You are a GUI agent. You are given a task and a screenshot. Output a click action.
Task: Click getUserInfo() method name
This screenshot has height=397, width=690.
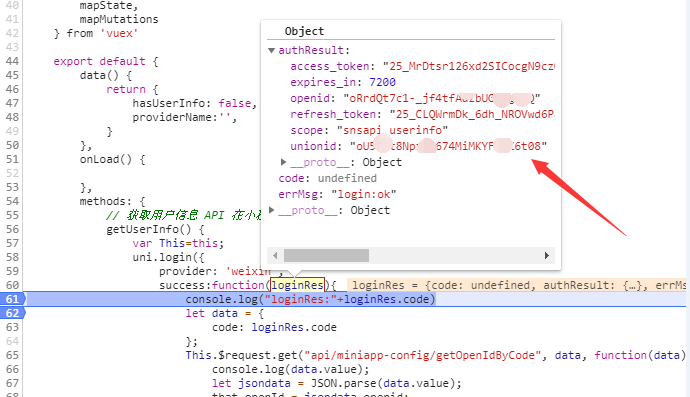149,229
